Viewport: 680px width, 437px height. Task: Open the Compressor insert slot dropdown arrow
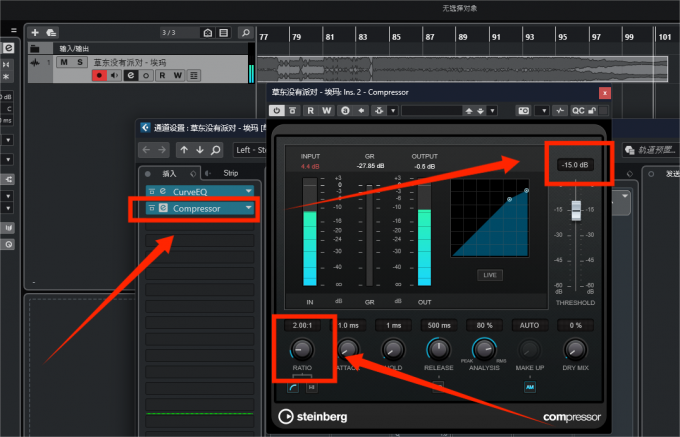(248, 208)
